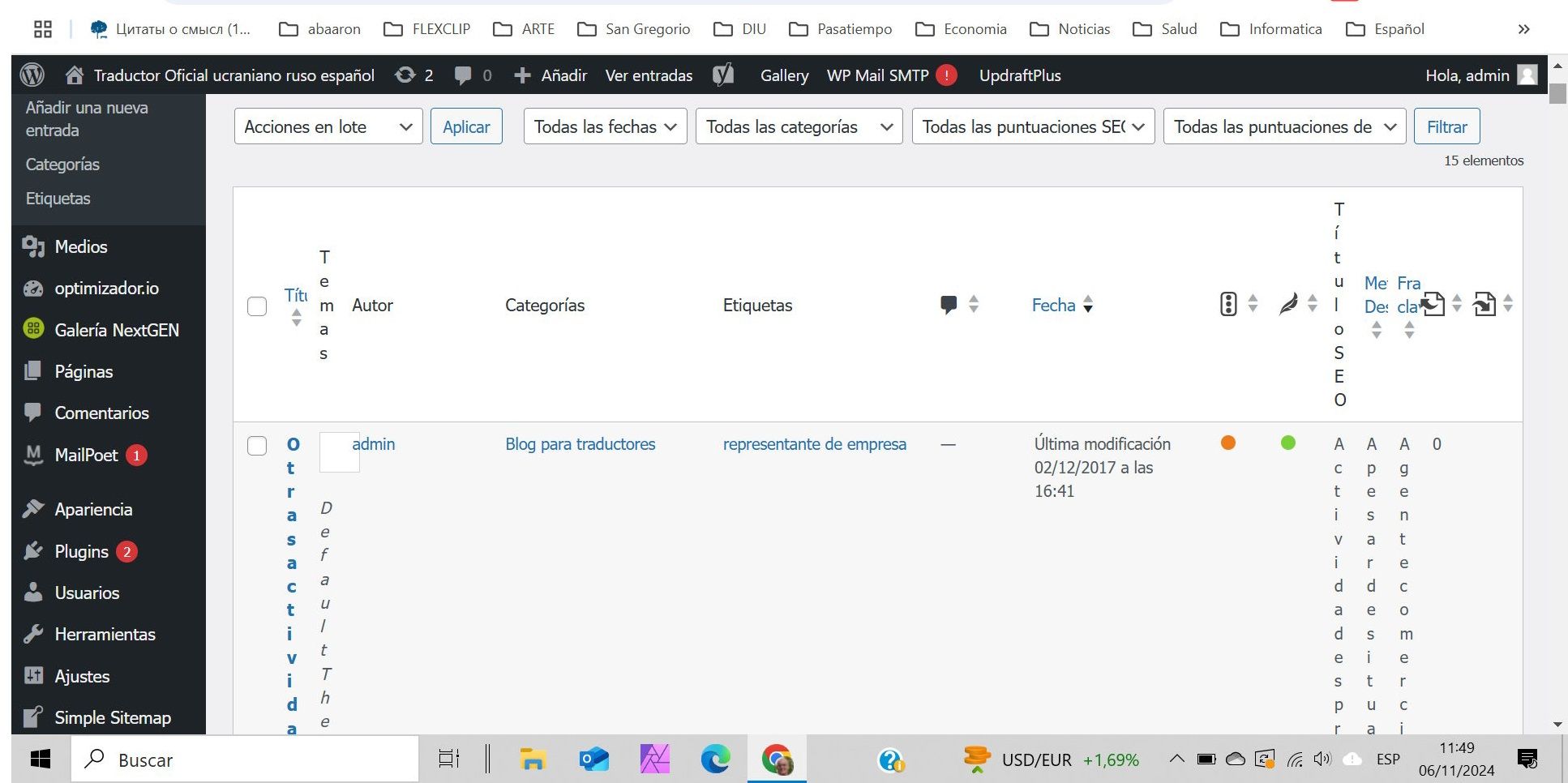Open USD/EUR taskbar widget
The width and height of the screenshot is (1568, 783).
click(1051, 759)
